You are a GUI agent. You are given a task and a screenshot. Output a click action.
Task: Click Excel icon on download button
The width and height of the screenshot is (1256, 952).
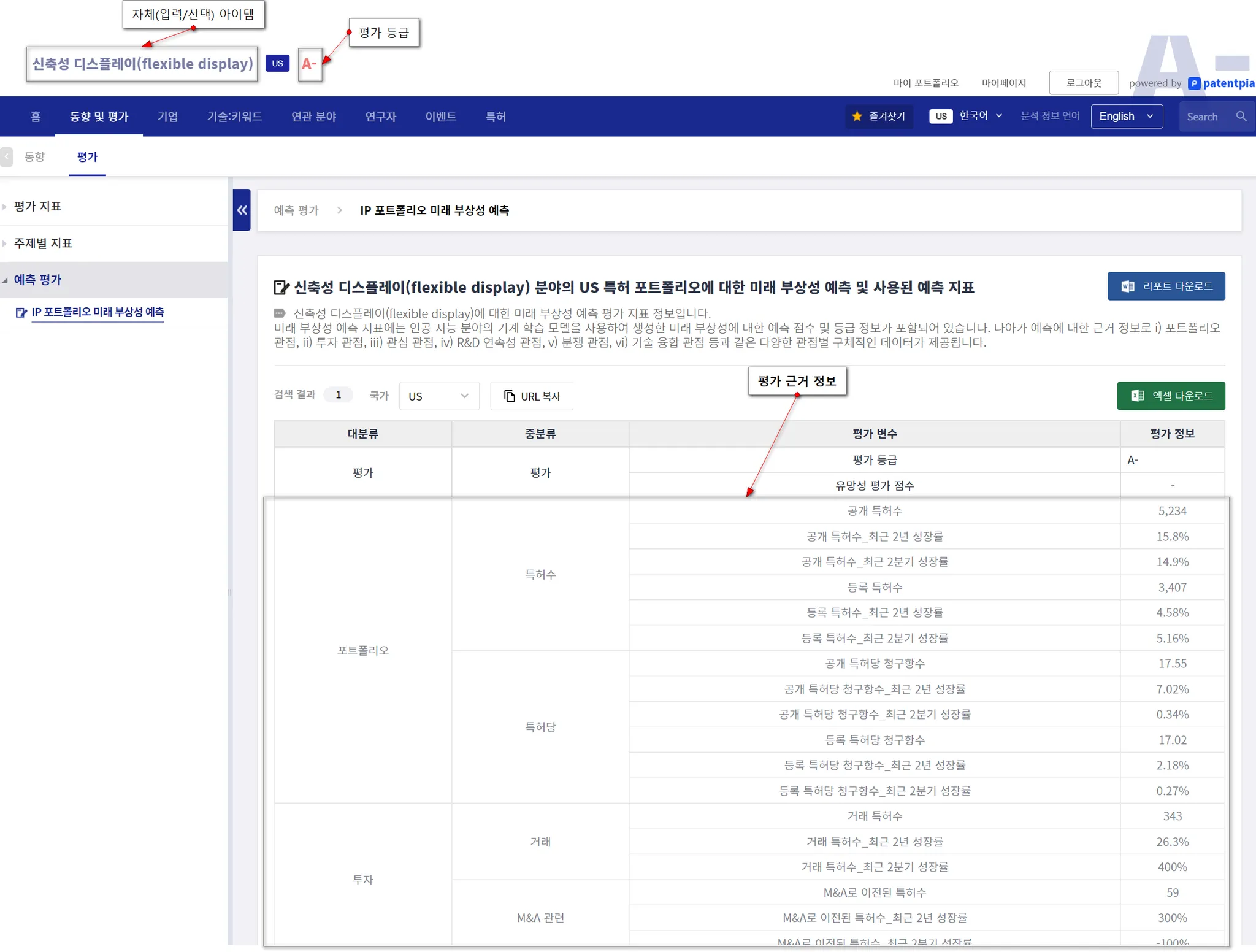tap(1137, 396)
